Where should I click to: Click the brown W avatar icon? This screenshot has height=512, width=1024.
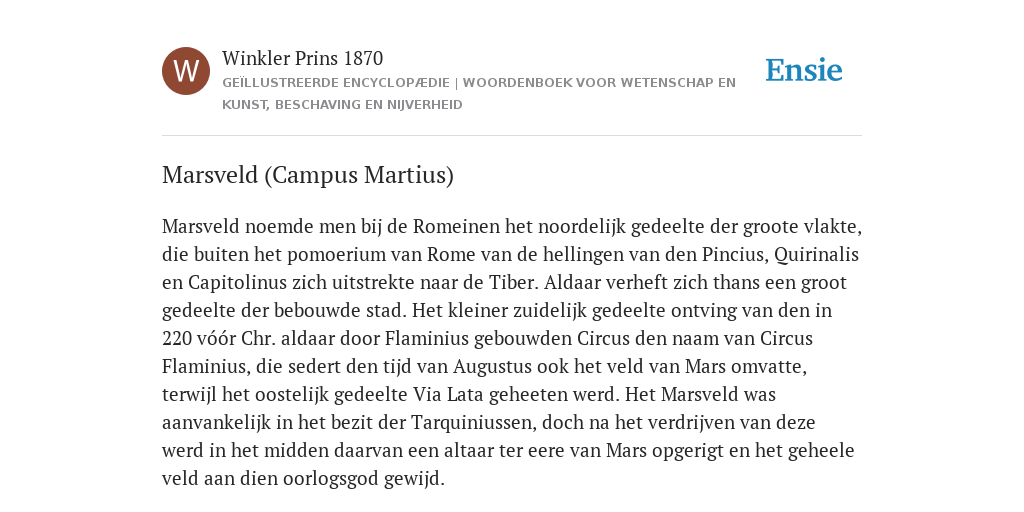point(186,71)
